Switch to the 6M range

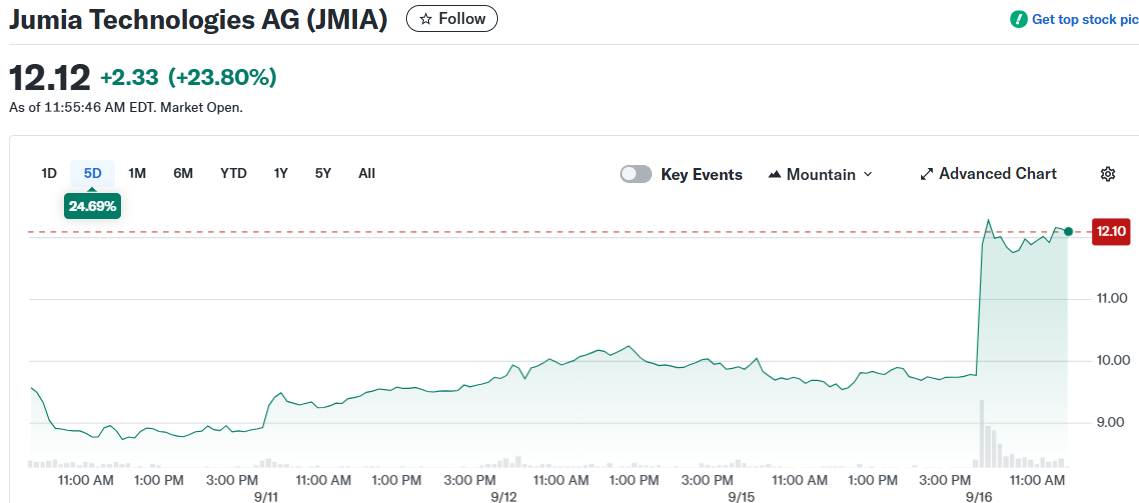coord(183,174)
